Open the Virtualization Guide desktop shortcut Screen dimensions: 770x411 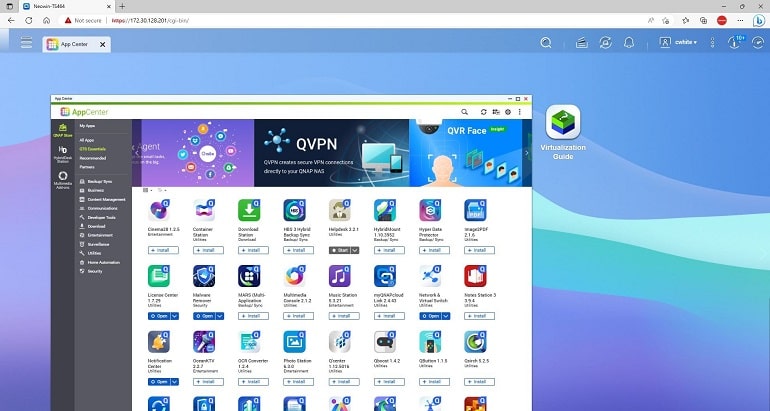pyautogui.click(x=563, y=132)
